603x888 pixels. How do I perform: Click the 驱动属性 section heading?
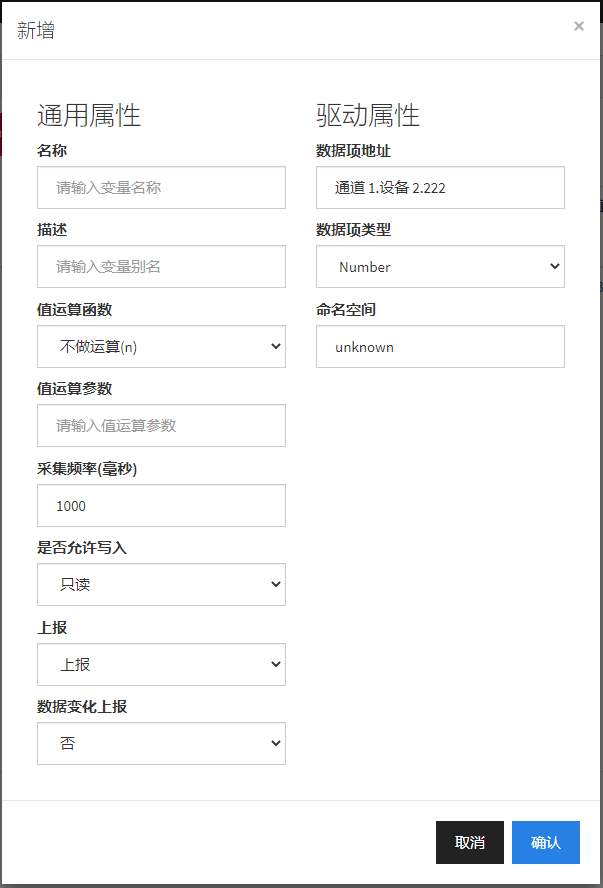[x=368, y=116]
